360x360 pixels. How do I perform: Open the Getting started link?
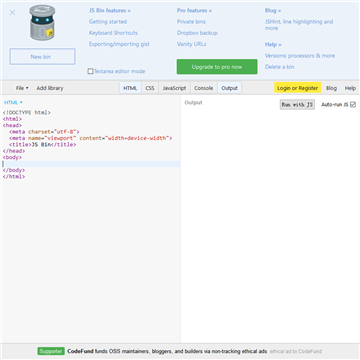point(108,22)
